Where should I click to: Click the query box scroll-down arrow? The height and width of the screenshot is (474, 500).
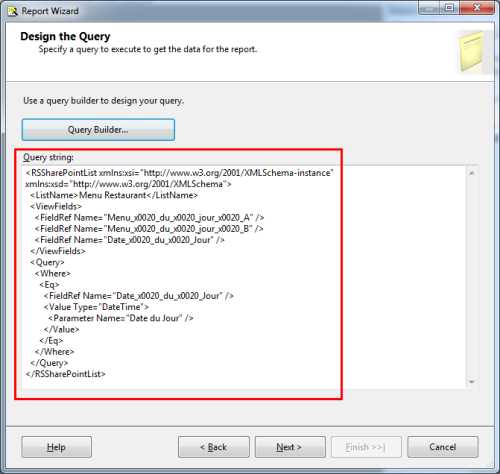tap(472, 382)
